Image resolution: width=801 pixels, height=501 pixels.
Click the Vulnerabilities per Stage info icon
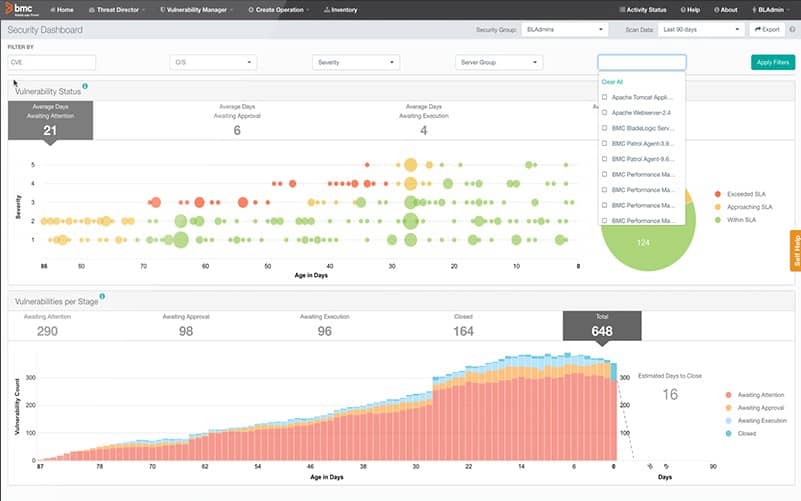point(102,296)
